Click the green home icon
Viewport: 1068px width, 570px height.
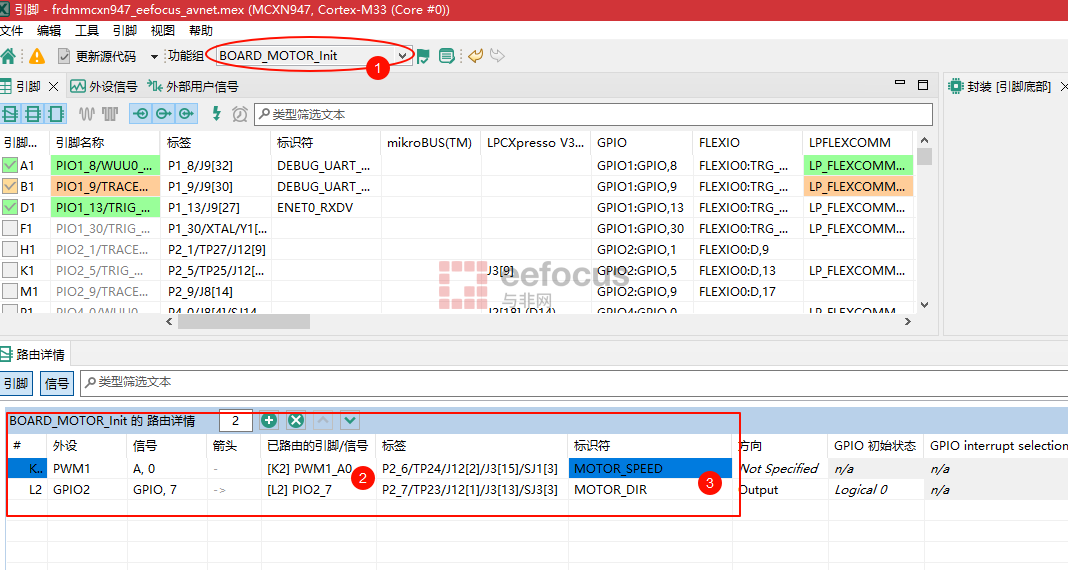coord(8,56)
